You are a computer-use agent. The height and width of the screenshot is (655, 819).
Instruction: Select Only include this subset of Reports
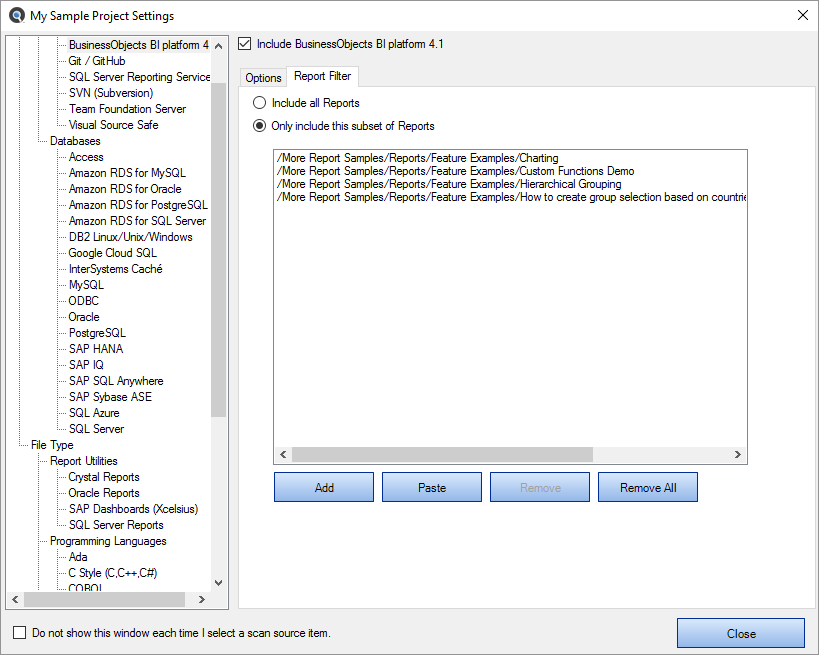[260, 125]
